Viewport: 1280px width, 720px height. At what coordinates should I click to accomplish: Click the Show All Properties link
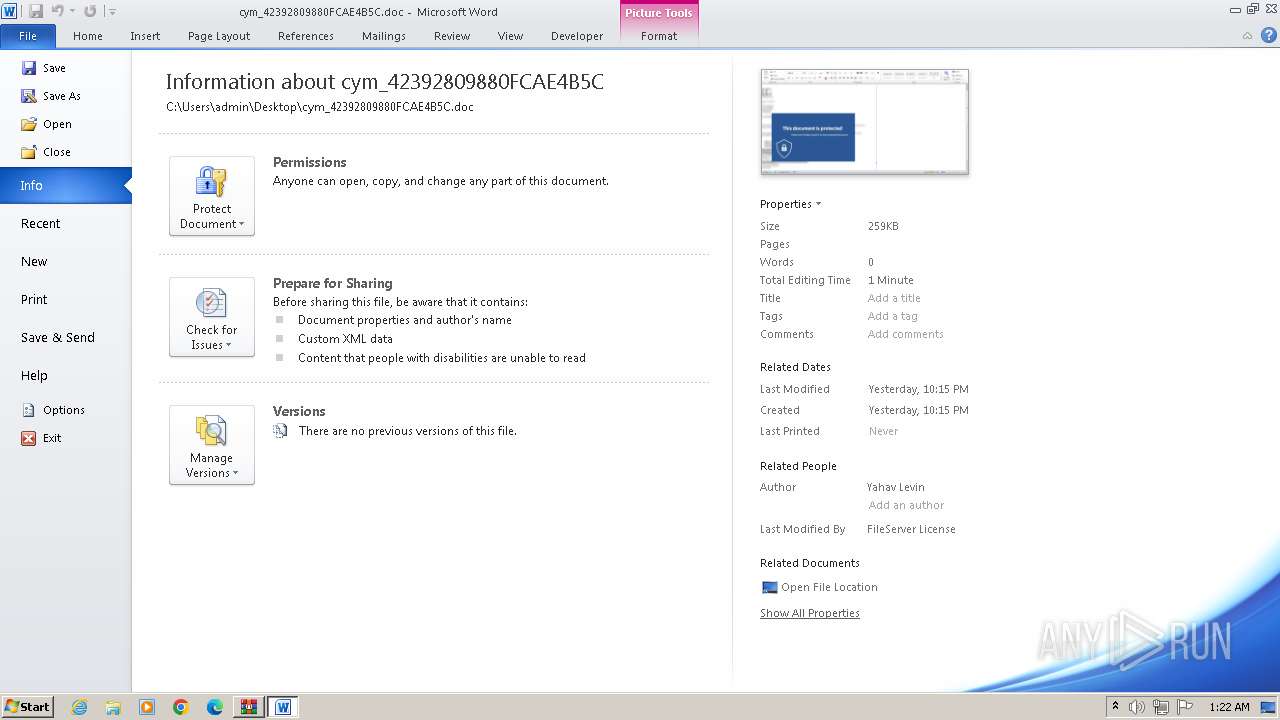(x=810, y=613)
